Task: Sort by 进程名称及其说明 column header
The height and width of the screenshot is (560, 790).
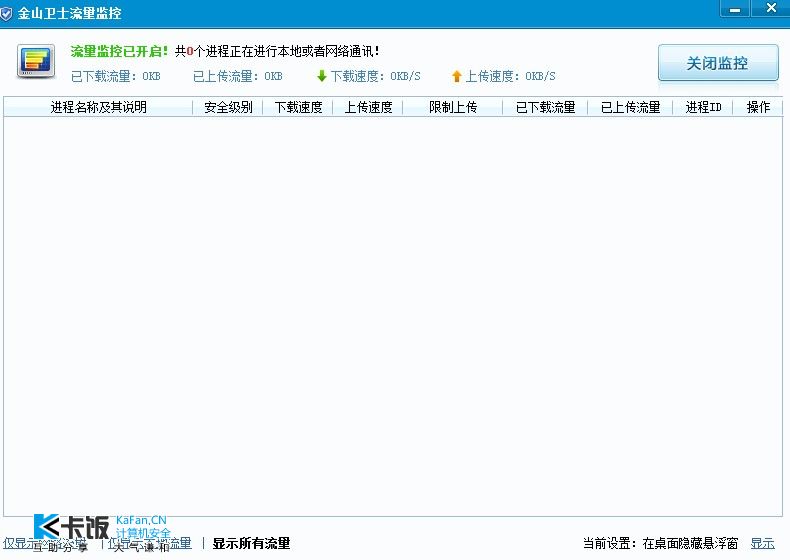Action: coord(98,107)
